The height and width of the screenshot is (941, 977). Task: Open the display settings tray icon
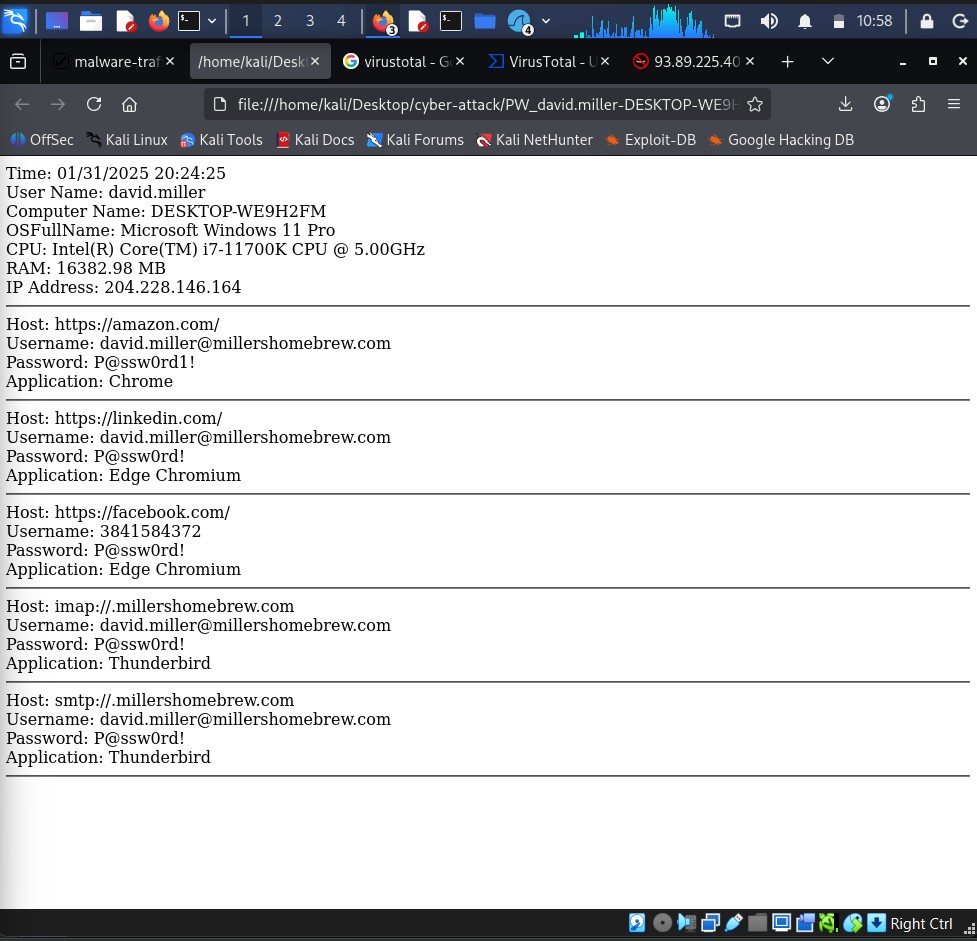click(733, 21)
